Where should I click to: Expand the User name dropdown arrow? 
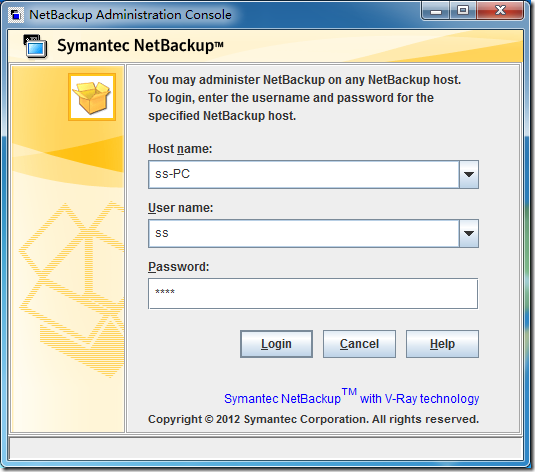[x=469, y=233]
